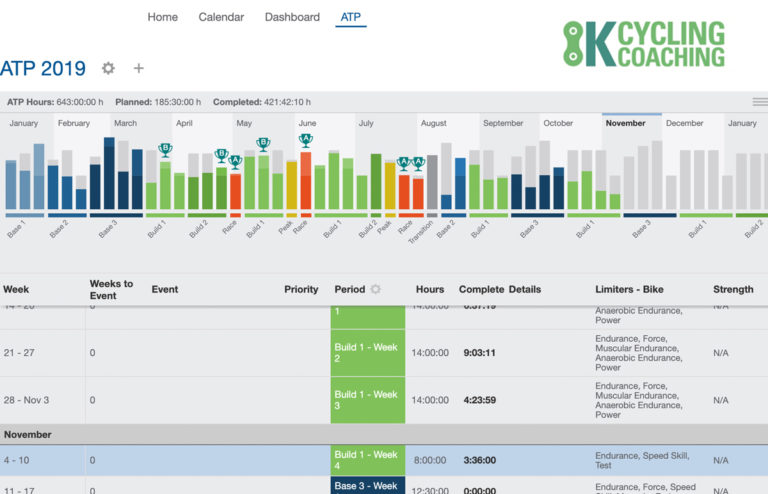
Task: Select the B trophy between May and June
Action: 263,144
